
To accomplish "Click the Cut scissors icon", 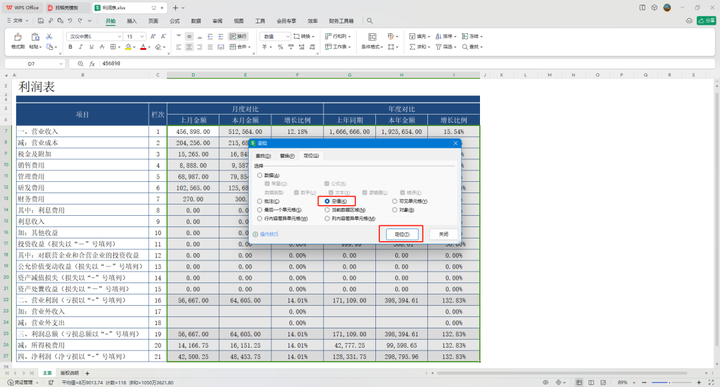I will pos(49,36).
